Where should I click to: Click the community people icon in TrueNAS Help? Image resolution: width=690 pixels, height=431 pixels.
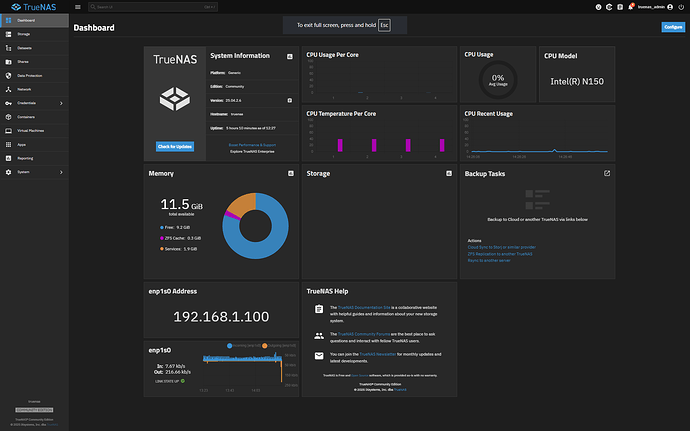(x=319, y=336)
